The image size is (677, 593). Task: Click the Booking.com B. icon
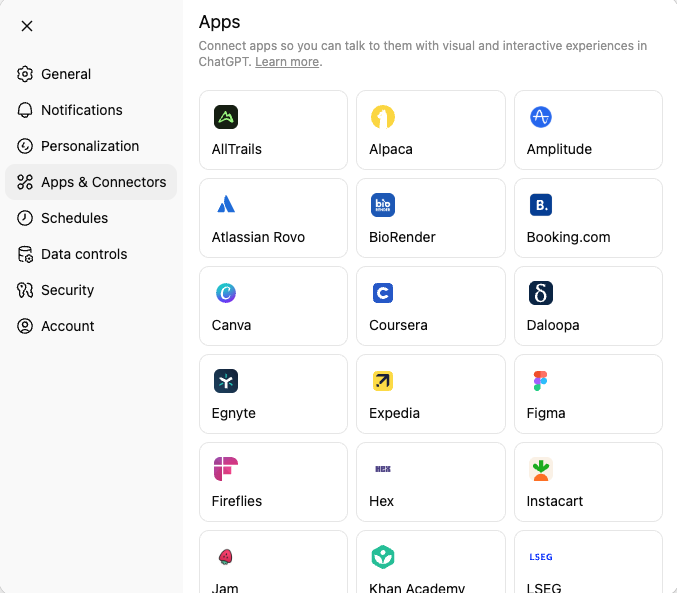click(541, 205)
